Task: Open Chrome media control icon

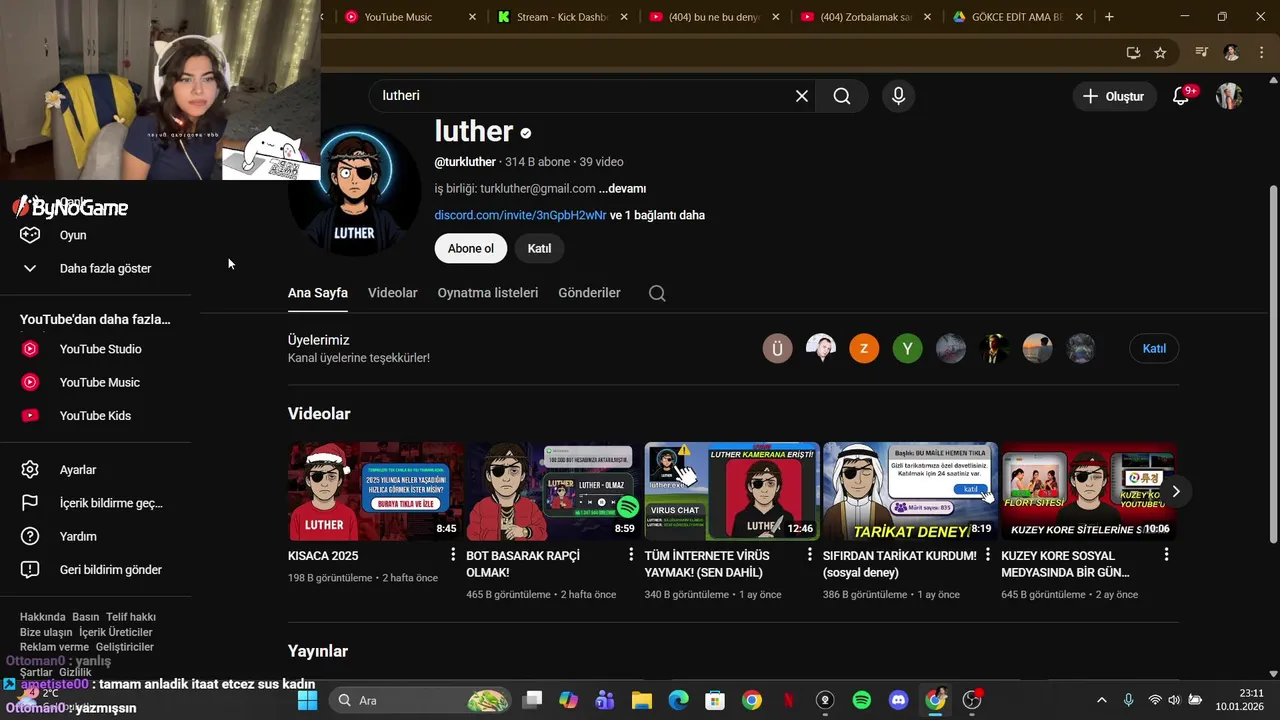Action: coord(1201,53)
